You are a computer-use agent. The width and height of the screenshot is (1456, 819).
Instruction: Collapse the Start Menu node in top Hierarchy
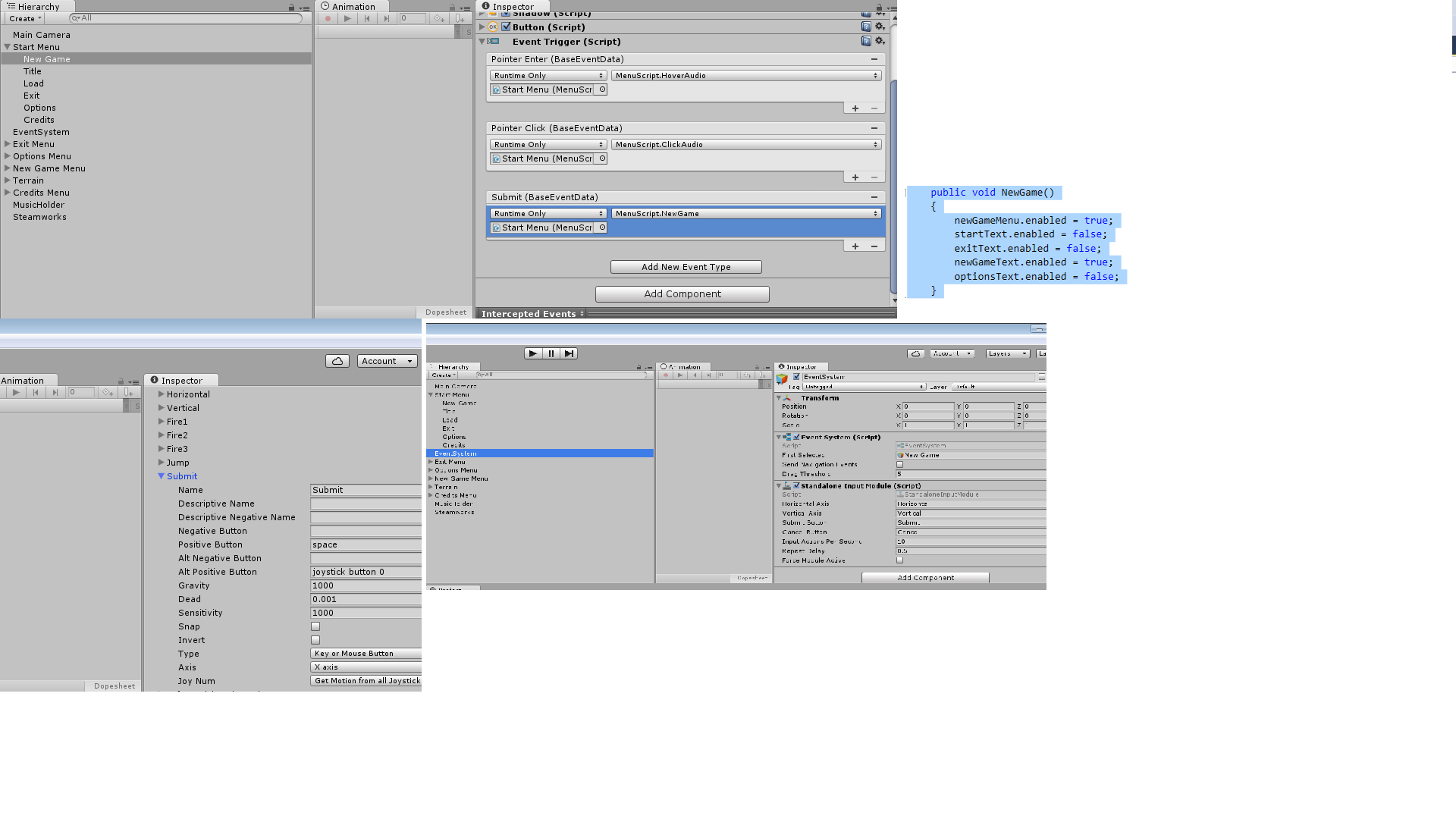point(8,47)
